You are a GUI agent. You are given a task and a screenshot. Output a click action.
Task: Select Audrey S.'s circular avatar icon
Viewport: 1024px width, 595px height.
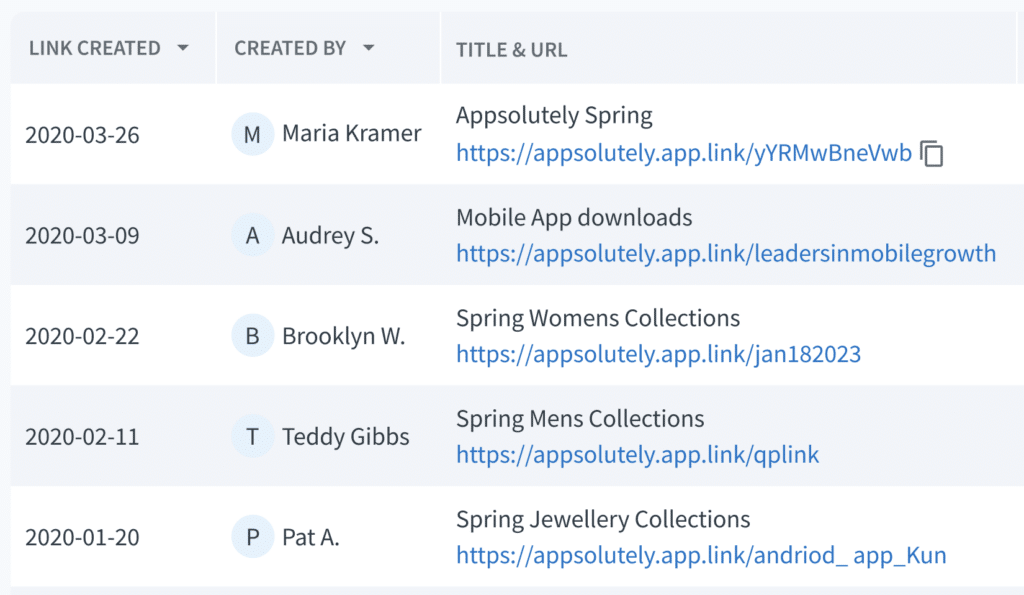click(251, 235)
